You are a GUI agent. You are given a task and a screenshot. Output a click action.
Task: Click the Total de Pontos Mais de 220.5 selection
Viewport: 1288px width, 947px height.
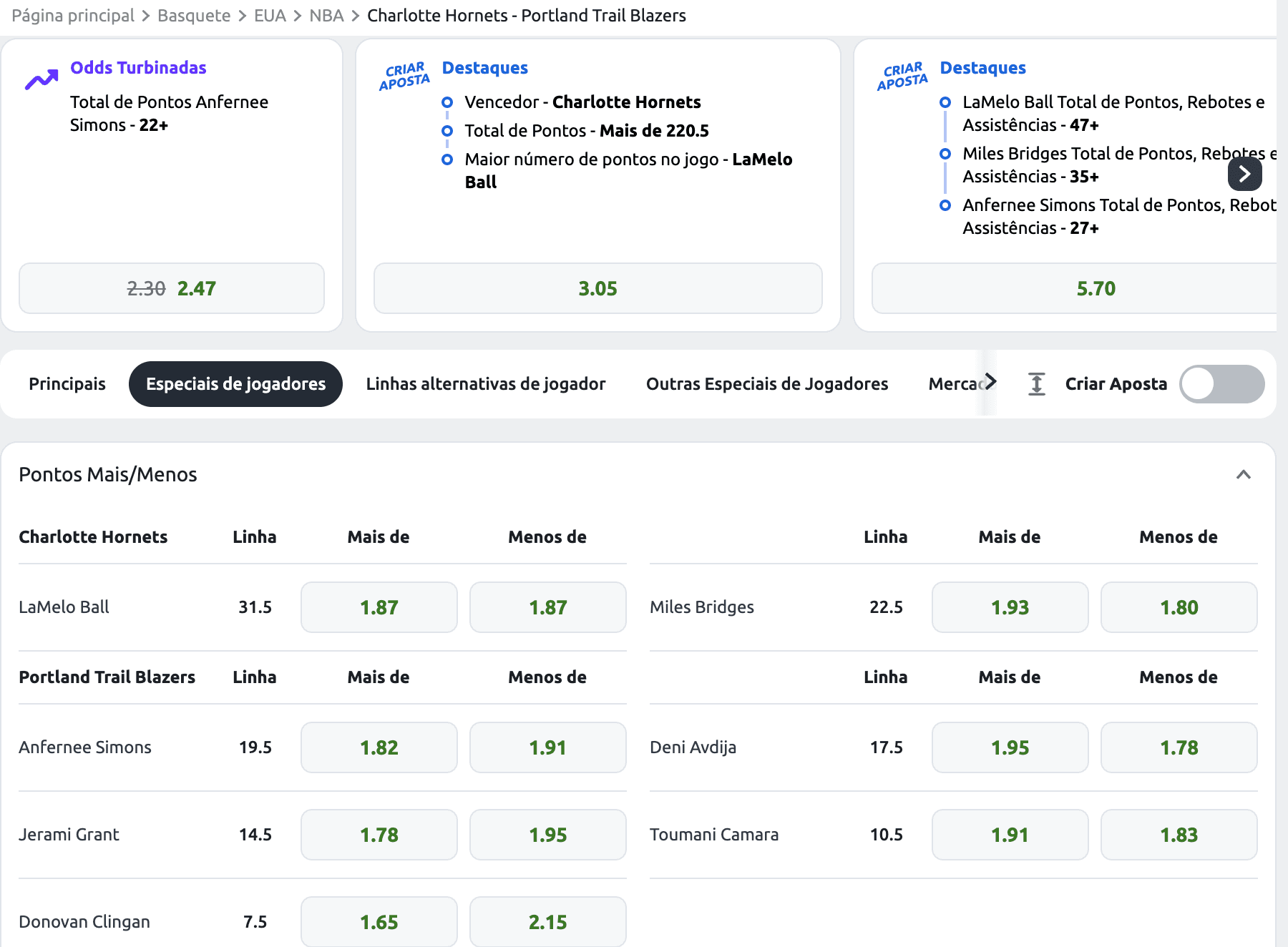[x=587, y=131]
